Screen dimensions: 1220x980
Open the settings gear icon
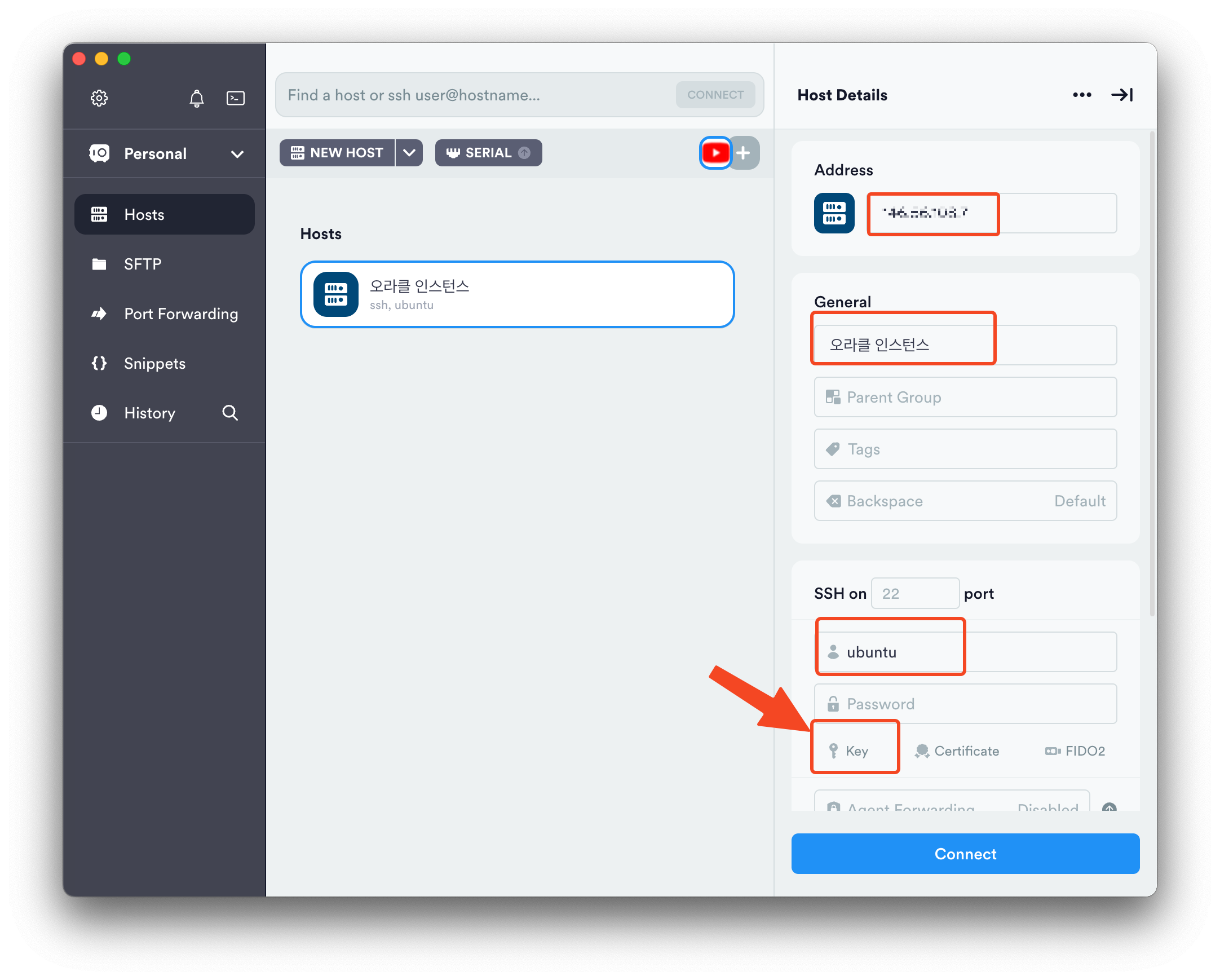[x=99, y=98]
